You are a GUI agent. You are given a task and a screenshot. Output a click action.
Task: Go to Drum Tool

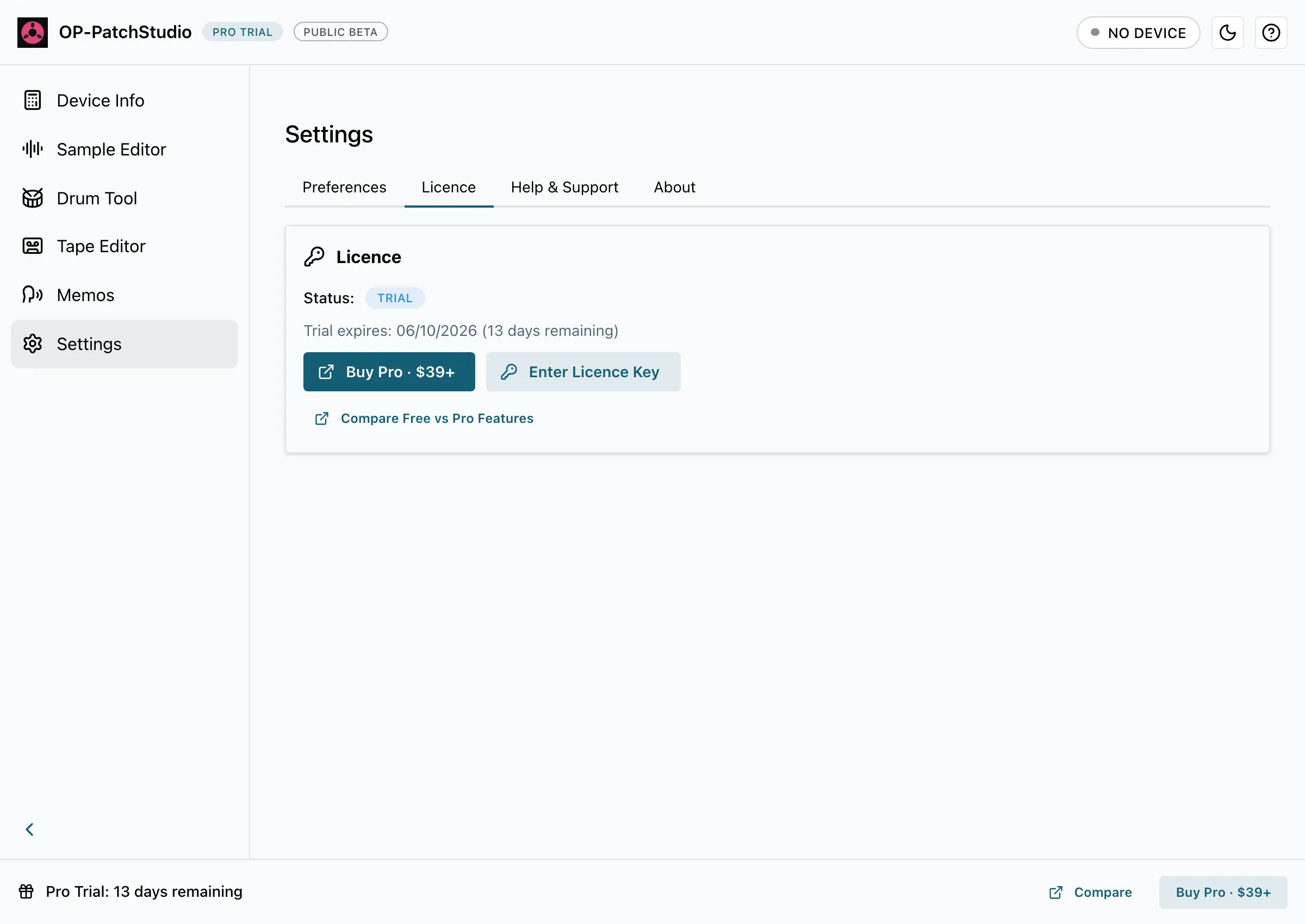pos(124,198)
